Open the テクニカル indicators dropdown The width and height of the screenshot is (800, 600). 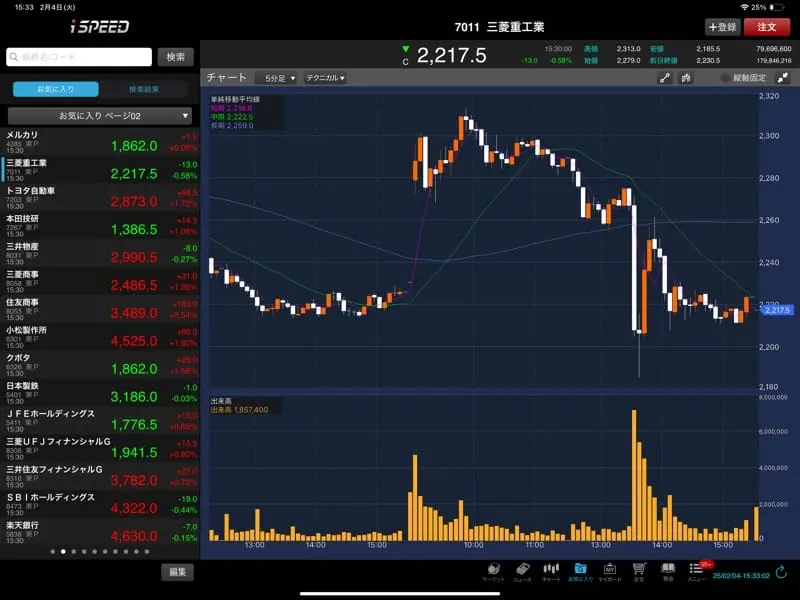[x=325, y=78]
